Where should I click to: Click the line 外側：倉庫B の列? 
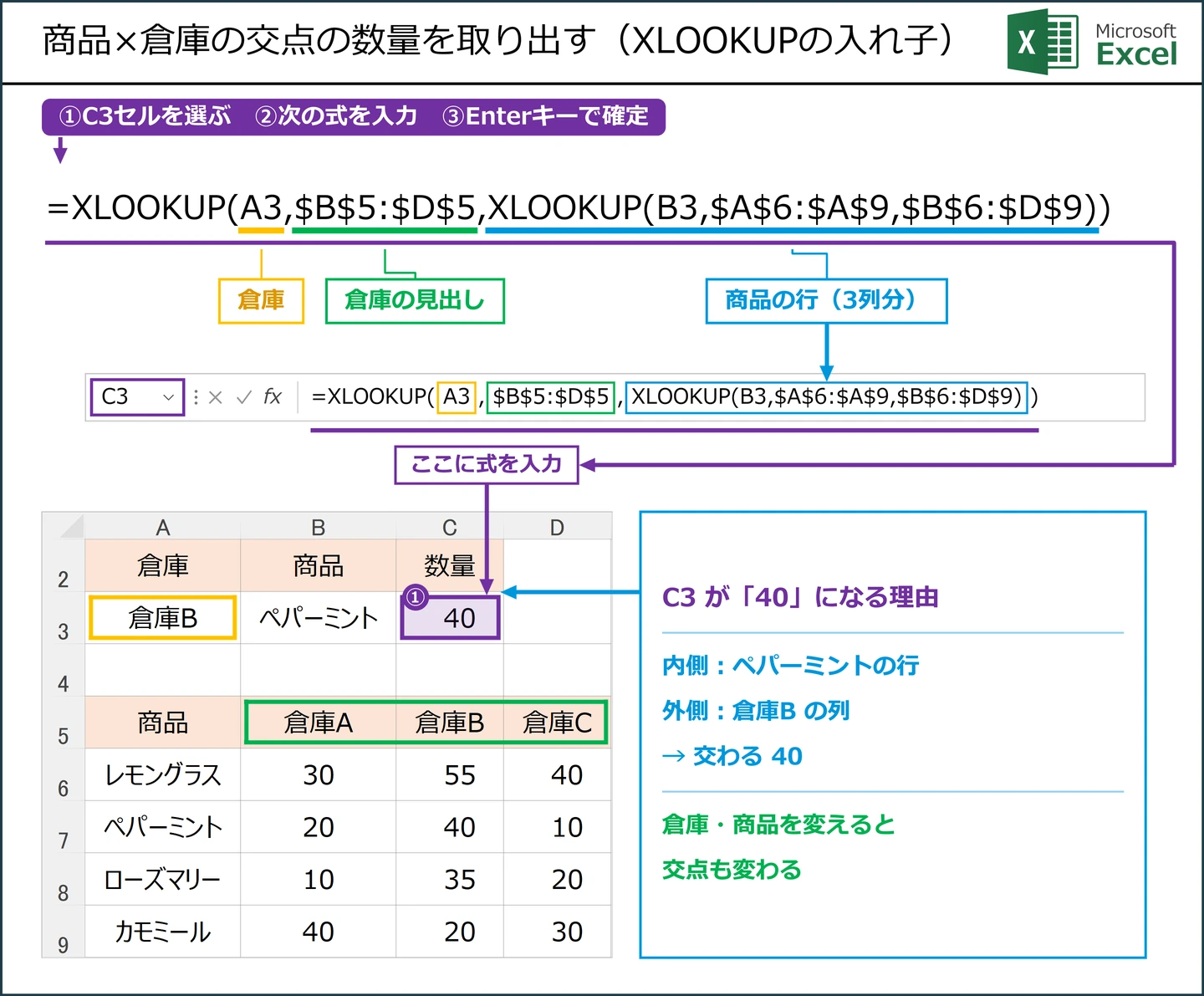(x=756, y=711)
